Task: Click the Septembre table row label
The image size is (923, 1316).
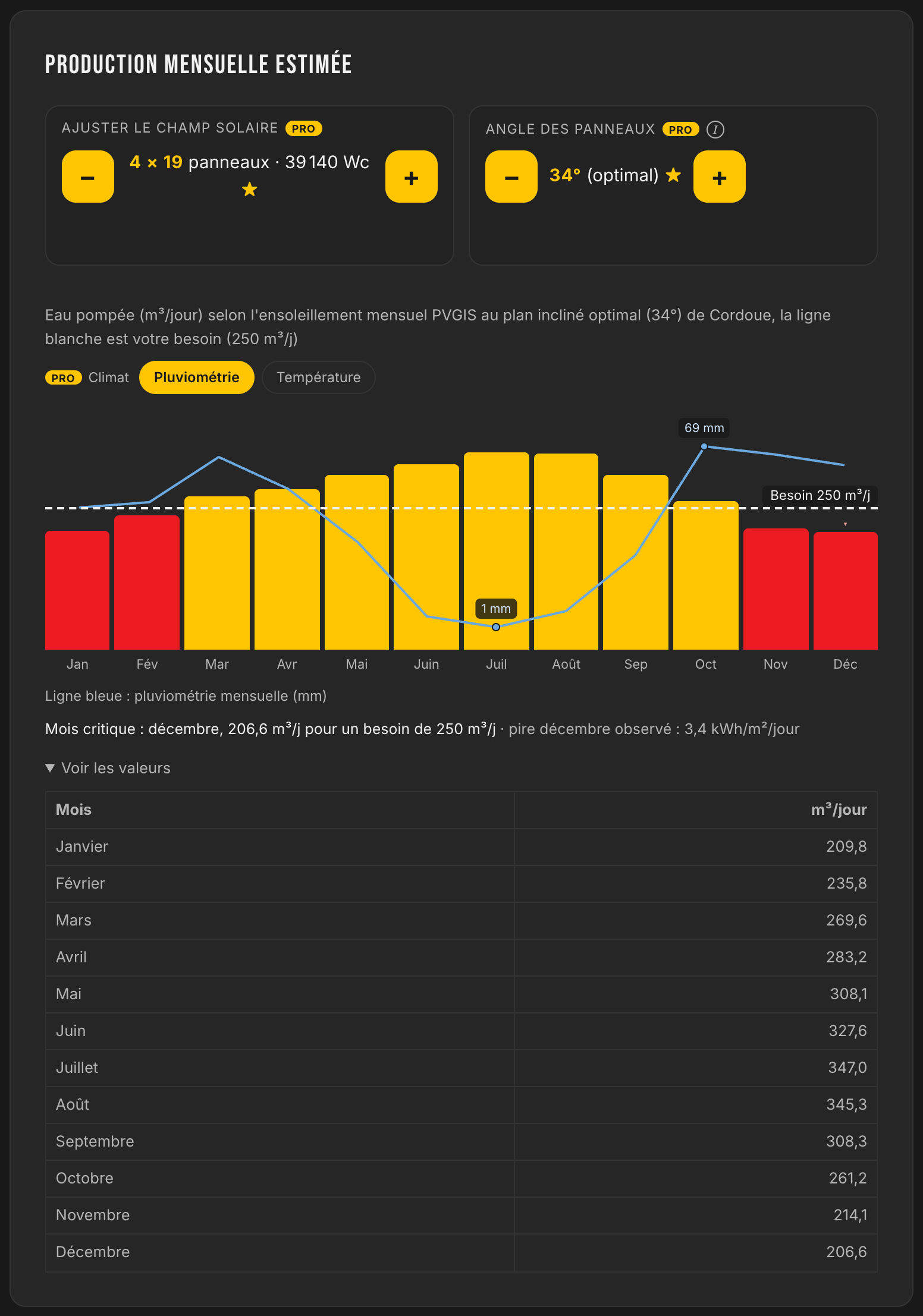Action: (95, 1141)
